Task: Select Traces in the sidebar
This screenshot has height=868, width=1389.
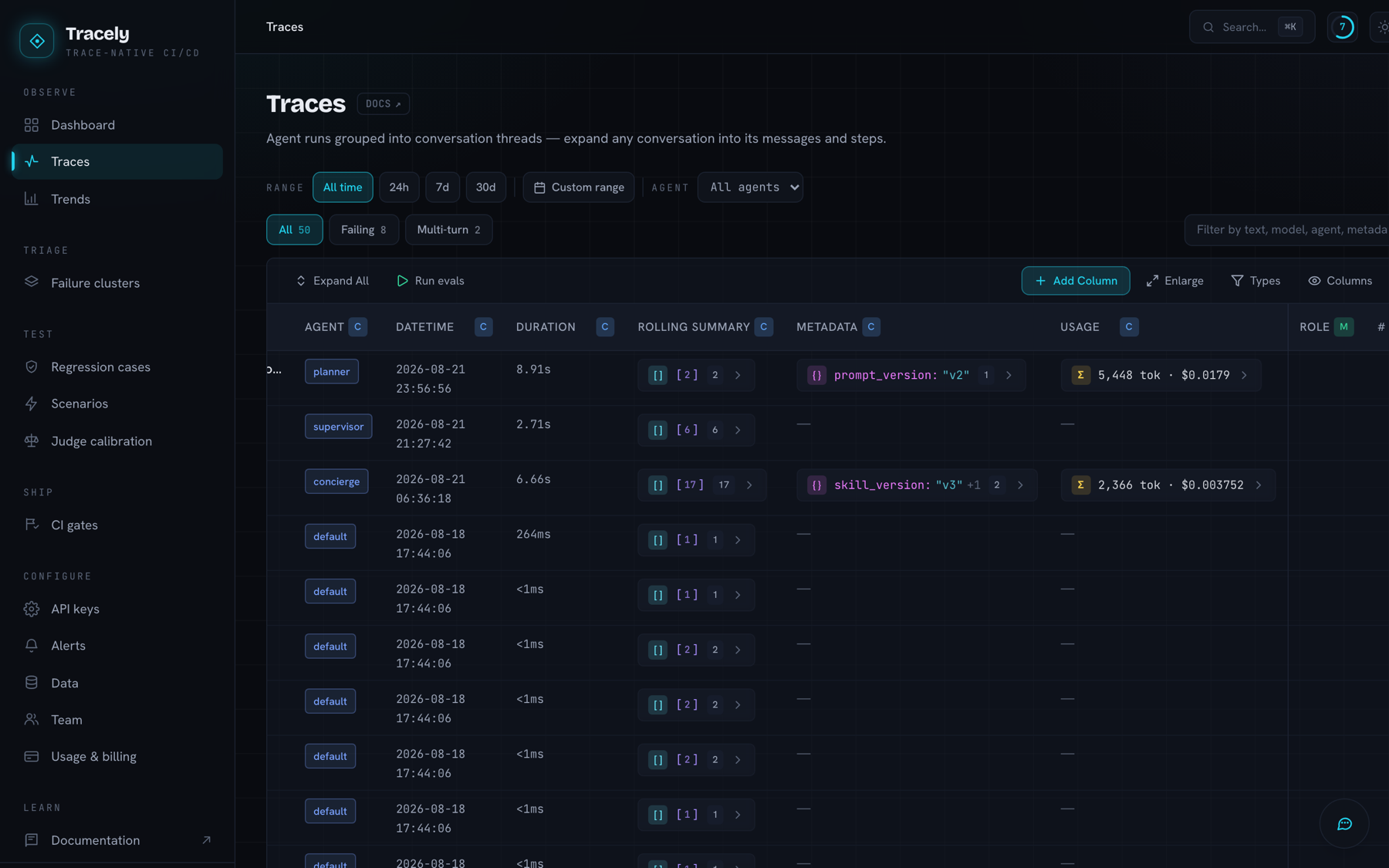Action: [117, 161]
